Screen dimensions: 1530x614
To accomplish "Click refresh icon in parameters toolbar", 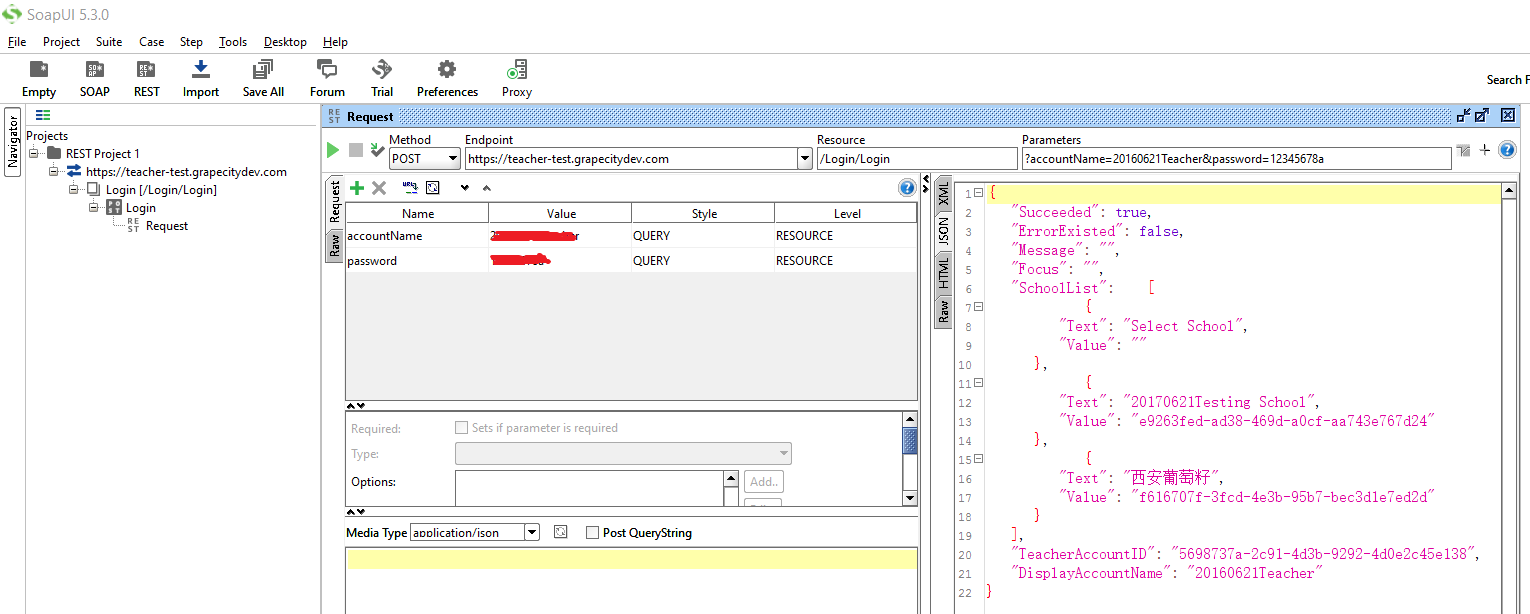I will coord(433,187).
